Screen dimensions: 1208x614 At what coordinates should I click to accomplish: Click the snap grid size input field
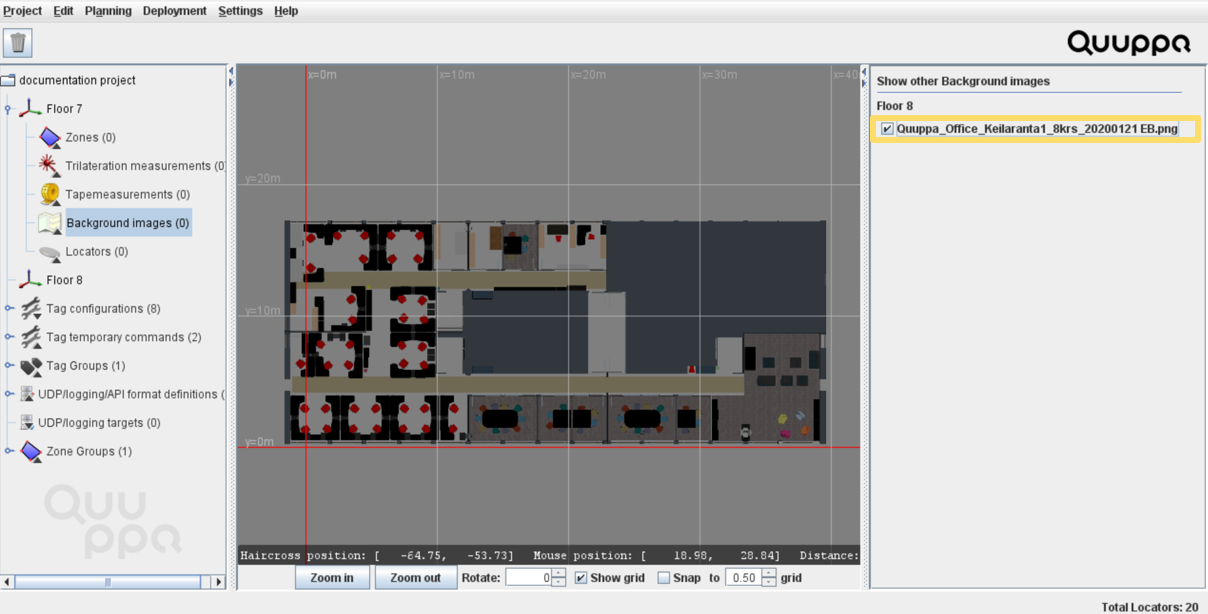pyautogui.click(x=742, y=578)
